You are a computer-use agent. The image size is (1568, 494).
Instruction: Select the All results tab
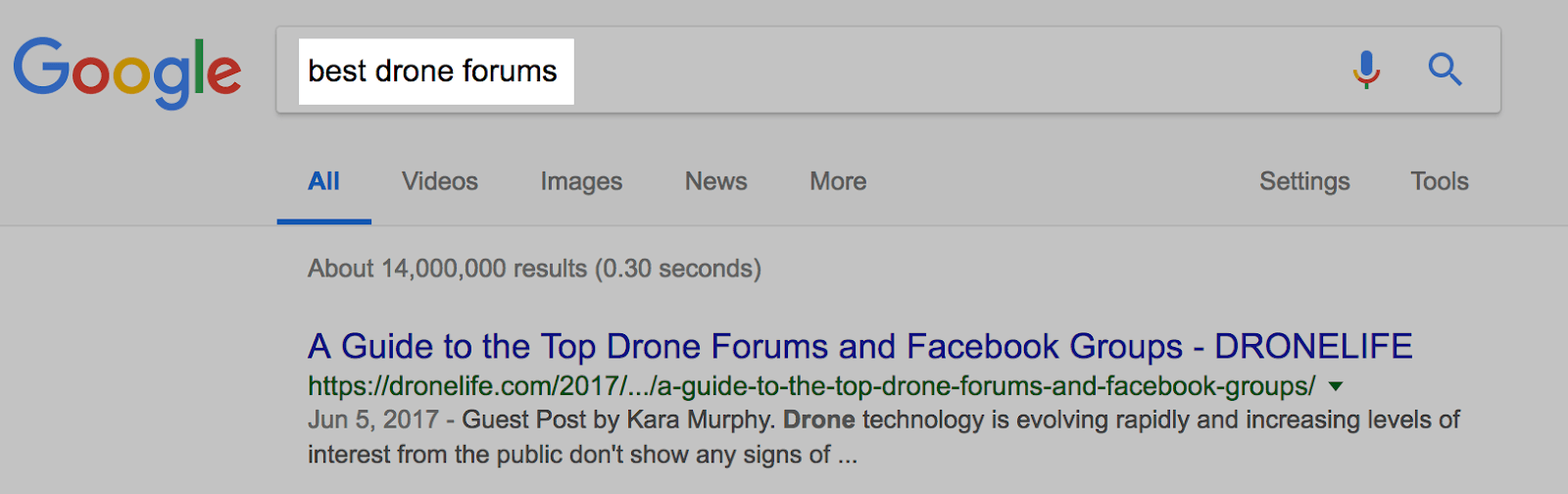click(x=323, y=181)
